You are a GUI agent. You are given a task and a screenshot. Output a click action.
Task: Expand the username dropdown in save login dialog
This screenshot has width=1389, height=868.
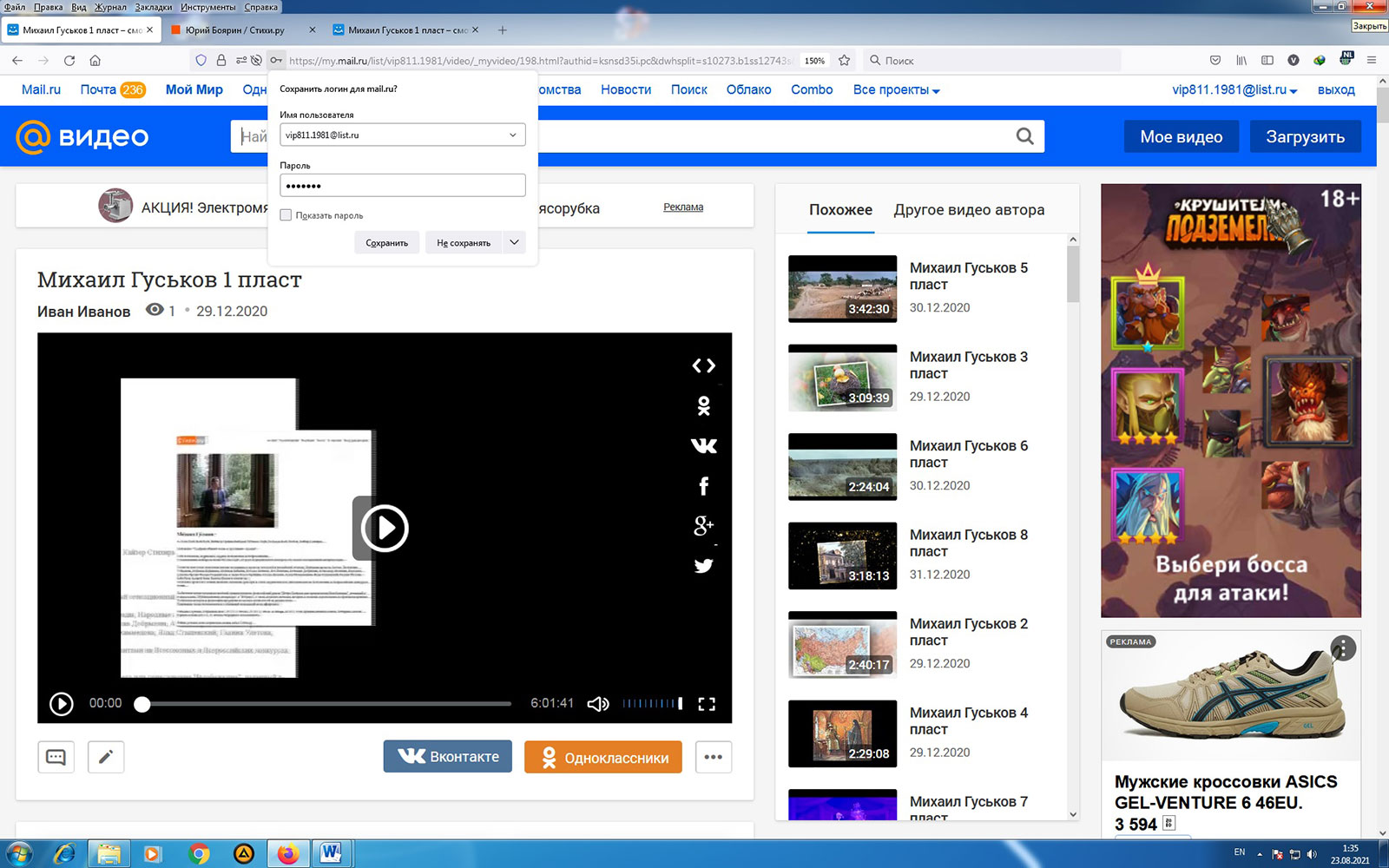tap(512, 135)
